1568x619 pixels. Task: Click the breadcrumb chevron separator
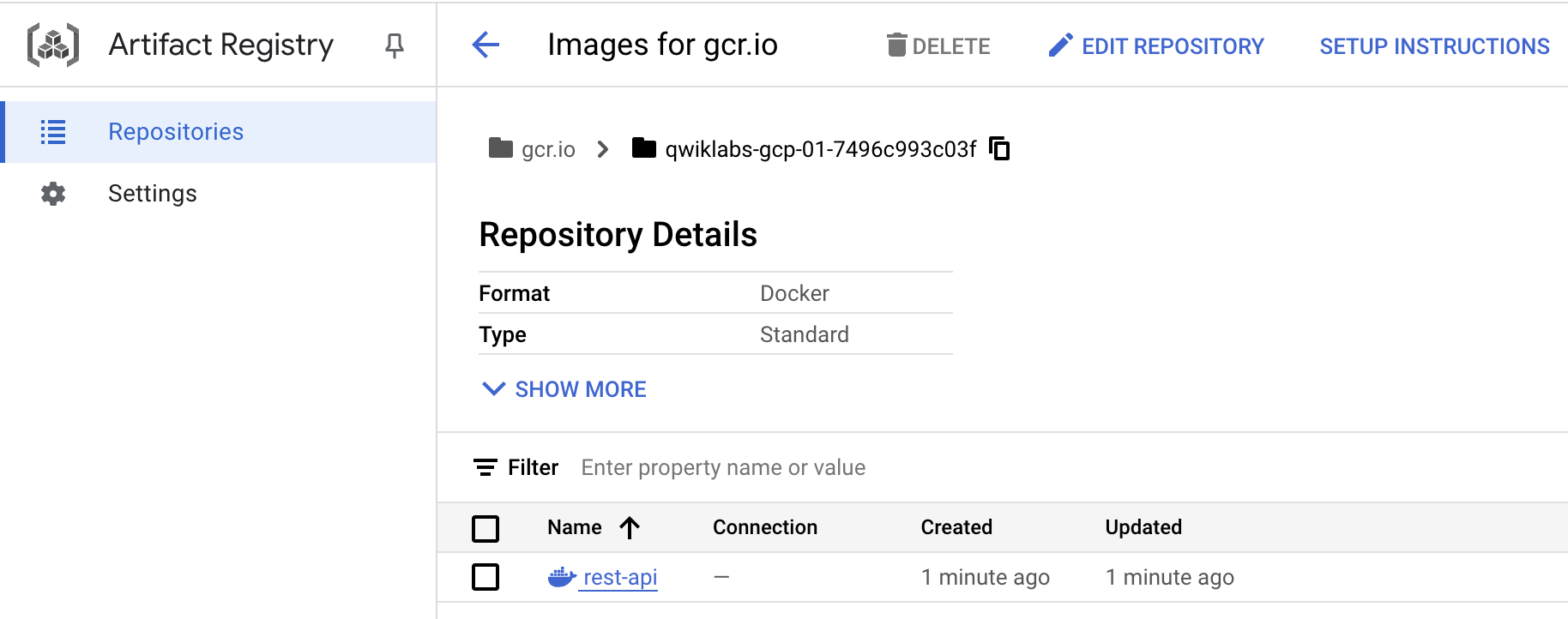[x=603, y=149]
